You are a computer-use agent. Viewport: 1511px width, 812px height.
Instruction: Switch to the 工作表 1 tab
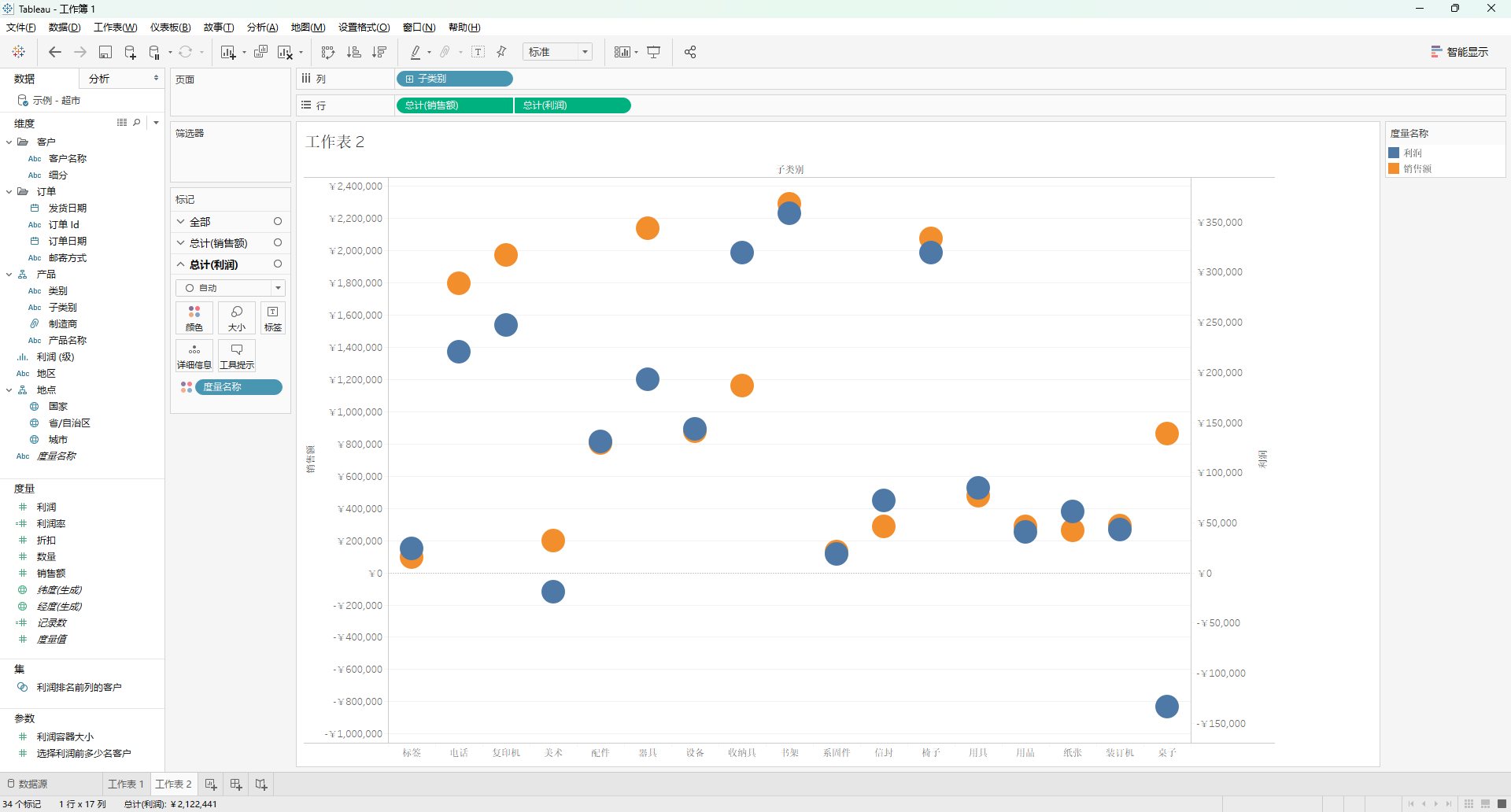[x=126, y=784]
